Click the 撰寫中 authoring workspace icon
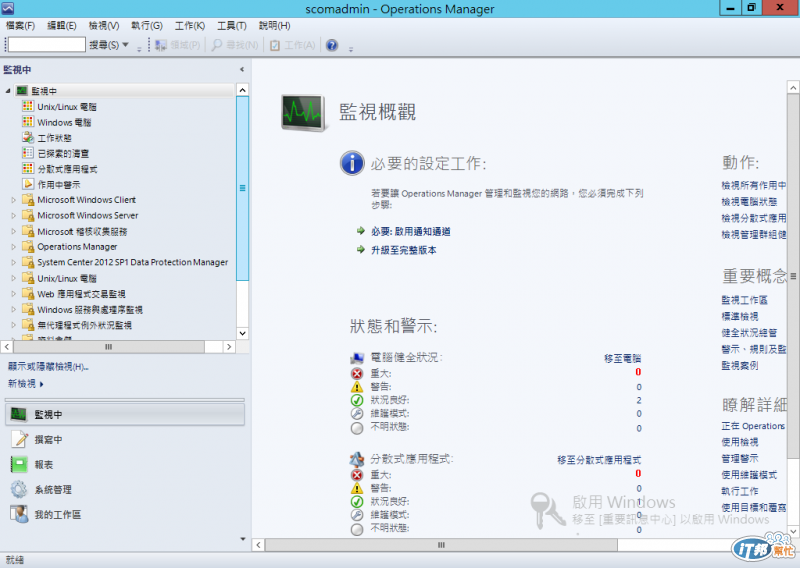 [19, 439]
